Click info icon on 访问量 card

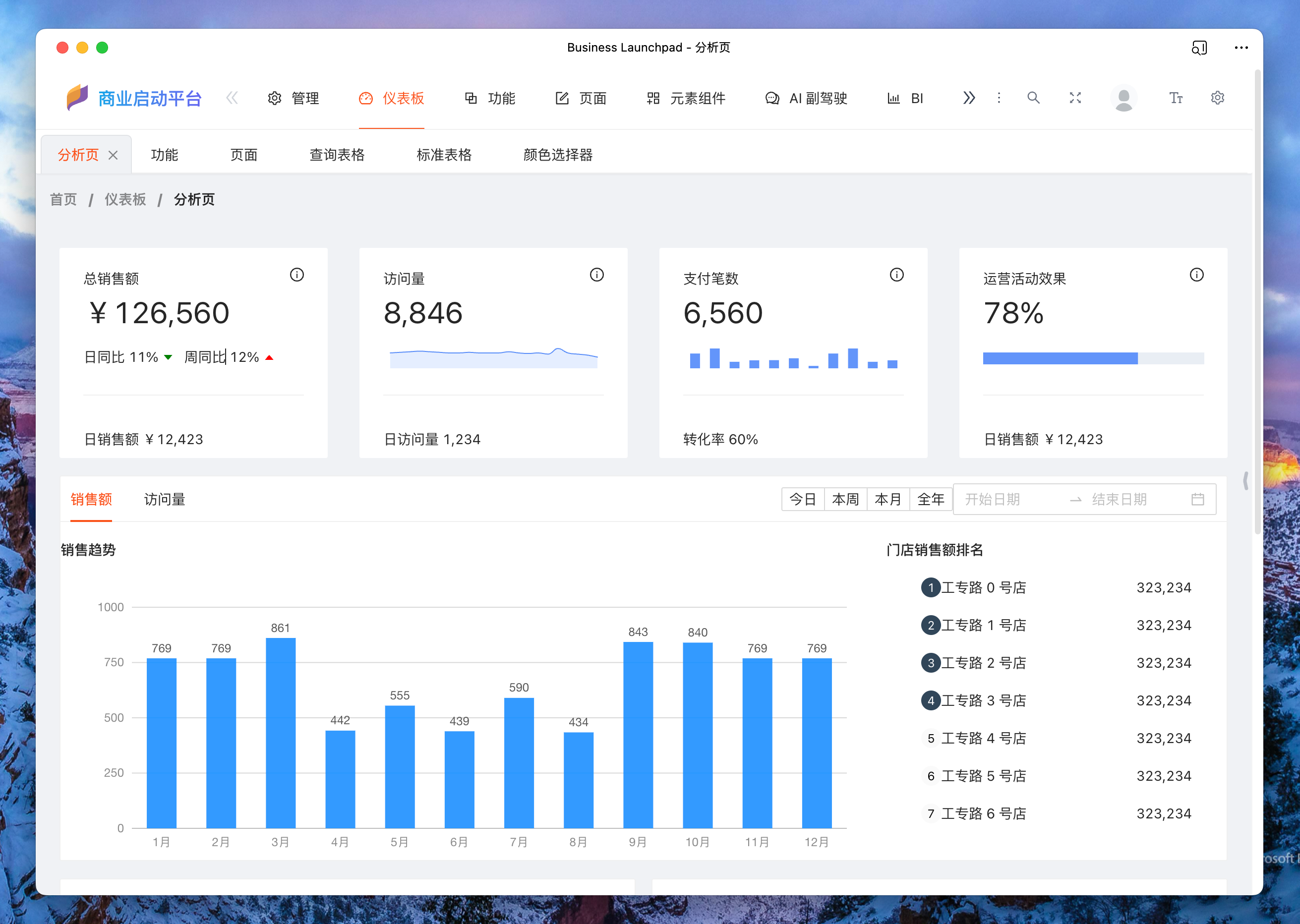(597, 275)
